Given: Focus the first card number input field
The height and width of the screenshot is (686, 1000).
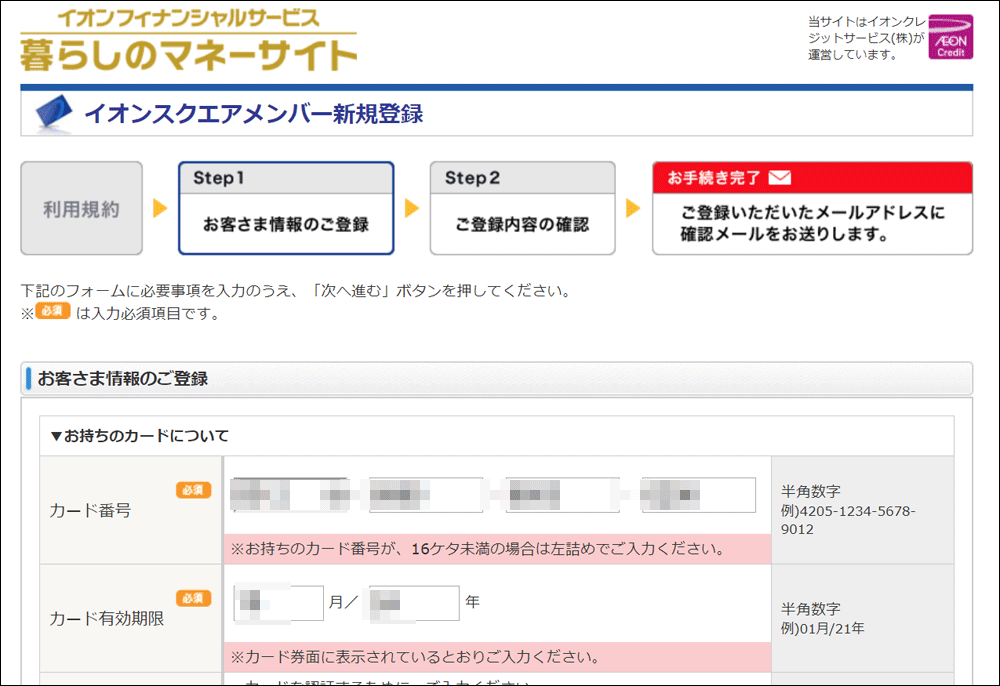Looking at the screenshot, I should coord(289,495).
